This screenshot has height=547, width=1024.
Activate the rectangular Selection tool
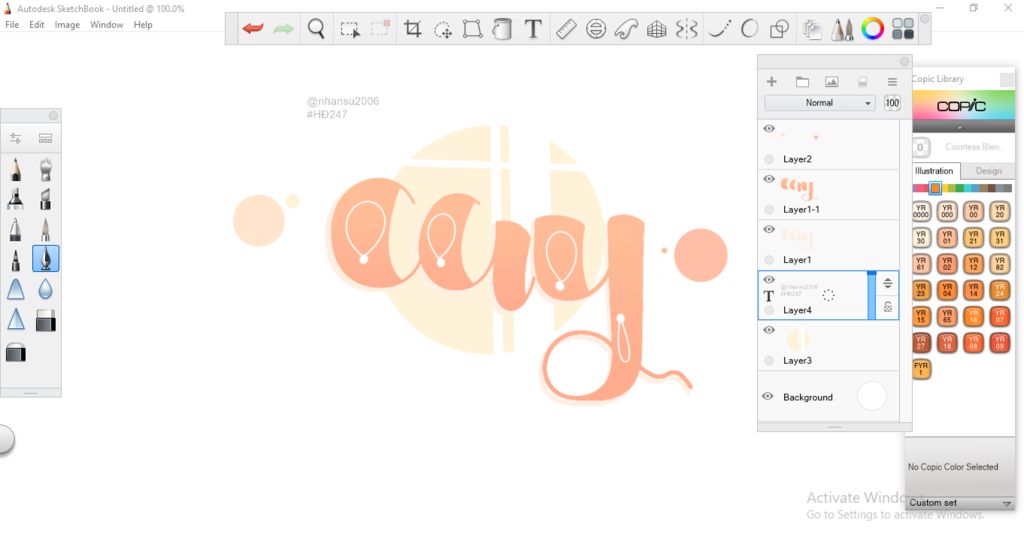click(350, 29)
